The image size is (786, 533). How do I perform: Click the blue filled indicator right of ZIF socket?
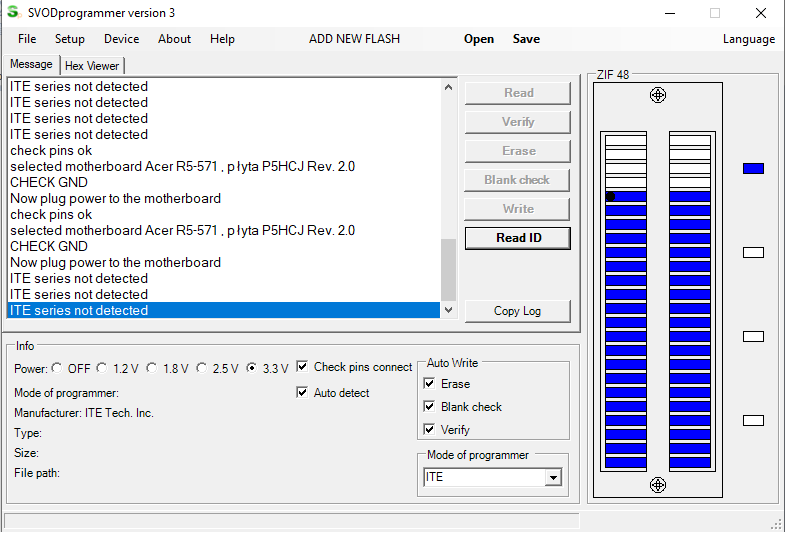pos(753,168)
